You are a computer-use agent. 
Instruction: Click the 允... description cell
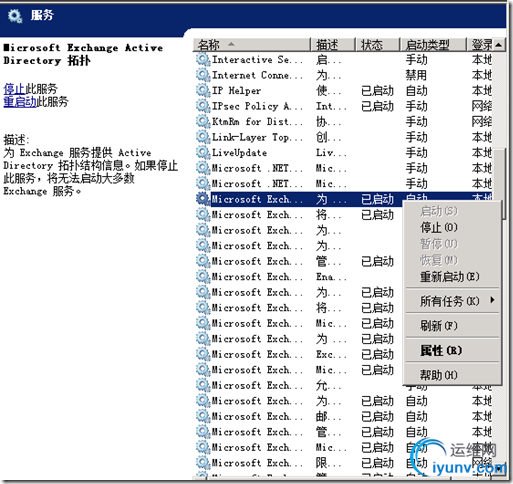(328, 385)
